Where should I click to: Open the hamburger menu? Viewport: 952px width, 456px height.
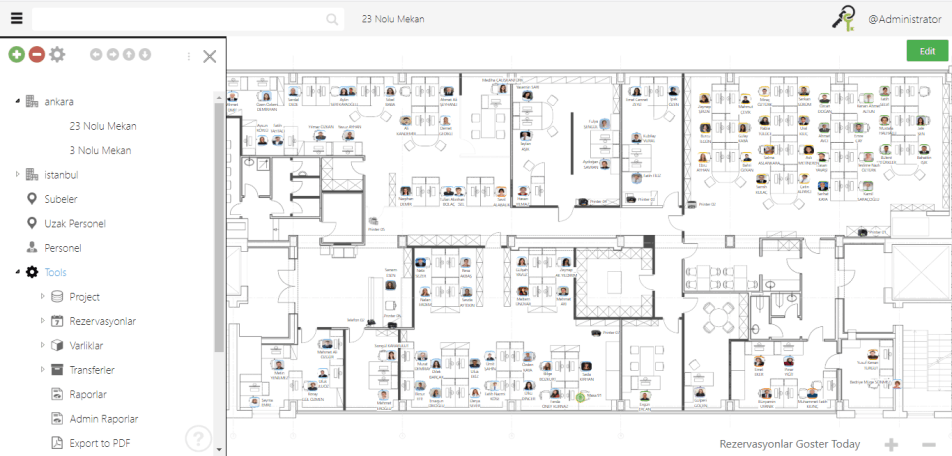[16, 18]
